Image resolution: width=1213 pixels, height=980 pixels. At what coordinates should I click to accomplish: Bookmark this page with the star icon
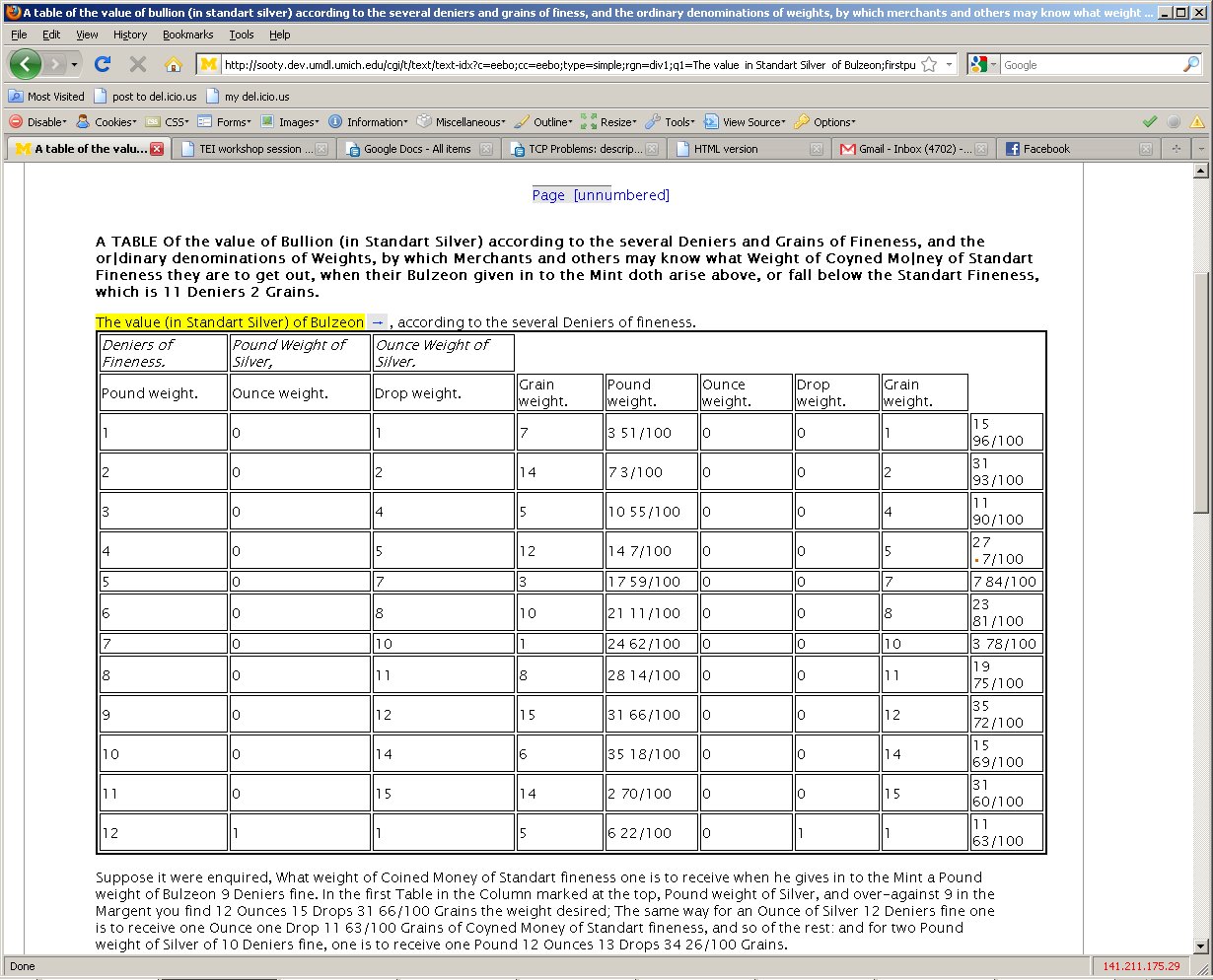(928, 64)
